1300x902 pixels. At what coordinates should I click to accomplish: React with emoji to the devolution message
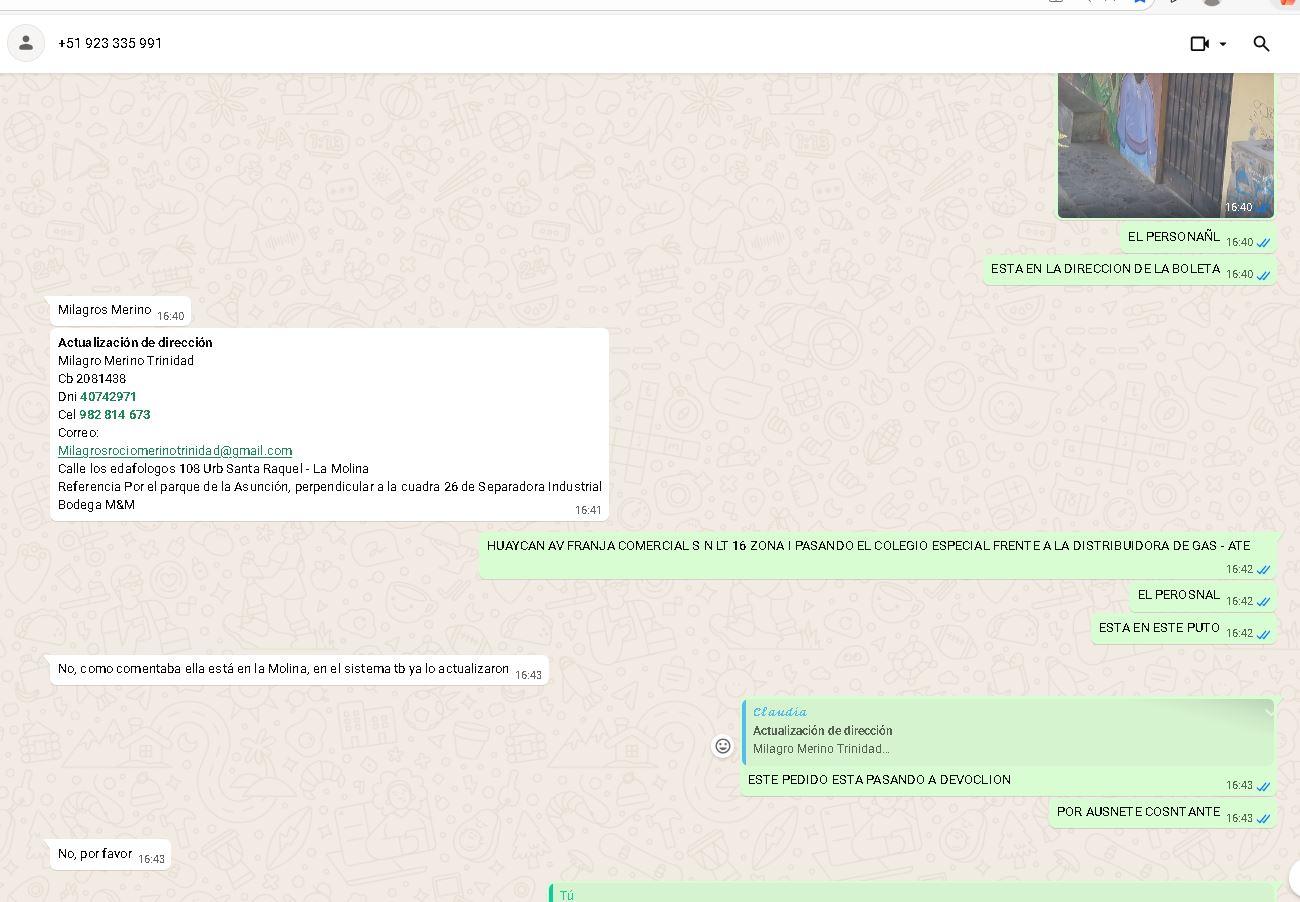point(722,746)
